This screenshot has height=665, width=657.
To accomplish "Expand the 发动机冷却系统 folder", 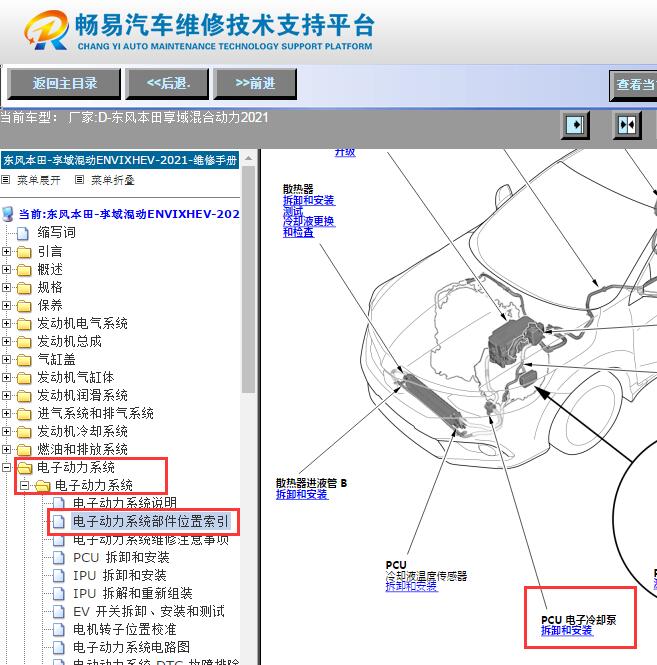I will 6,431.
